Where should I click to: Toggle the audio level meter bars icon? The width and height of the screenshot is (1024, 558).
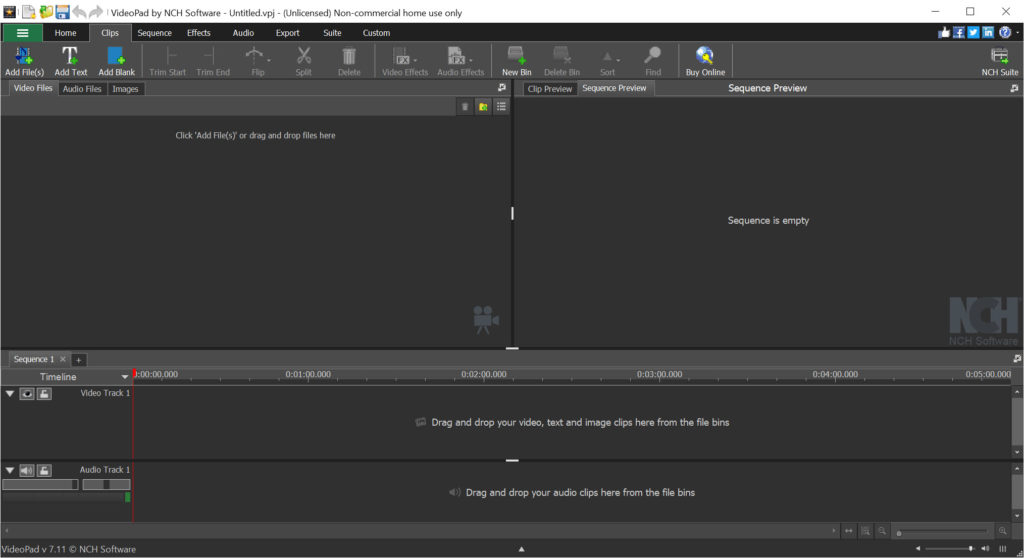[1002, 549]
